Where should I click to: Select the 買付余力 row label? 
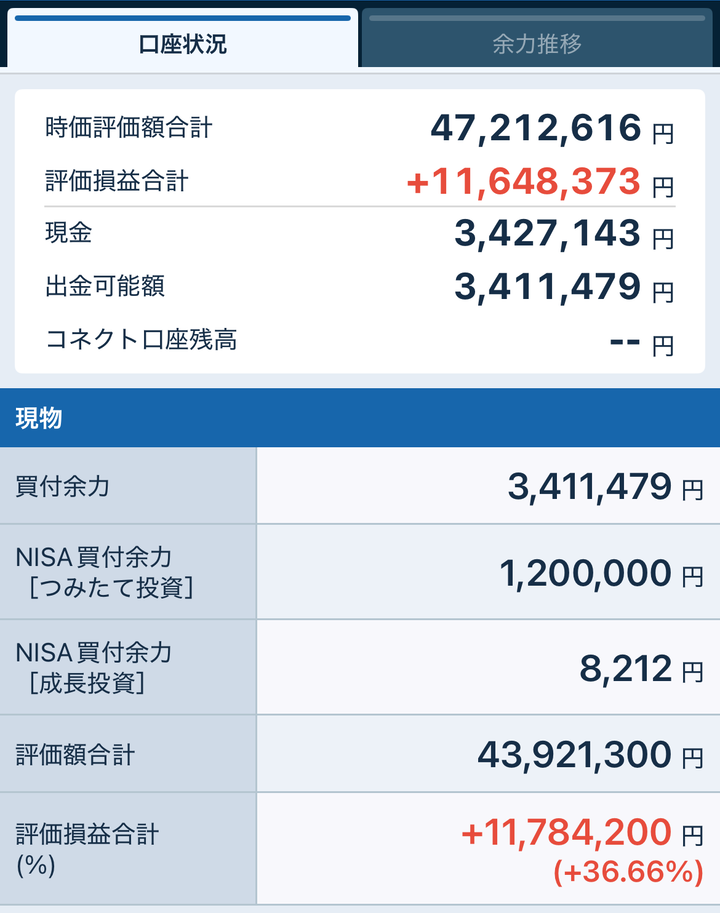point(63,487)
